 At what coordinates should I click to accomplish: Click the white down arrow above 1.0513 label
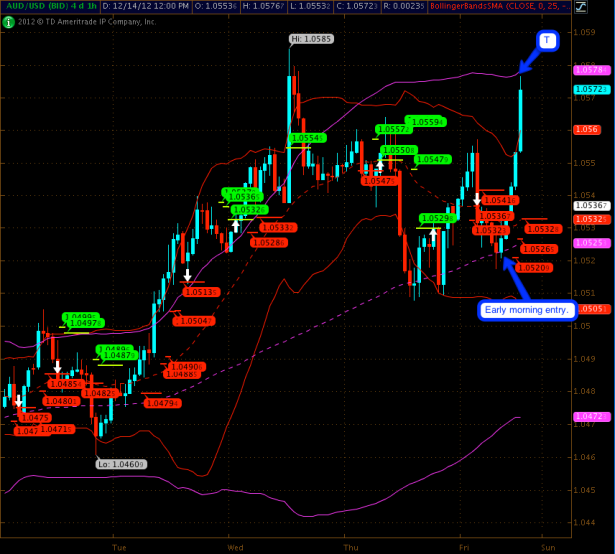coord(187,274)
